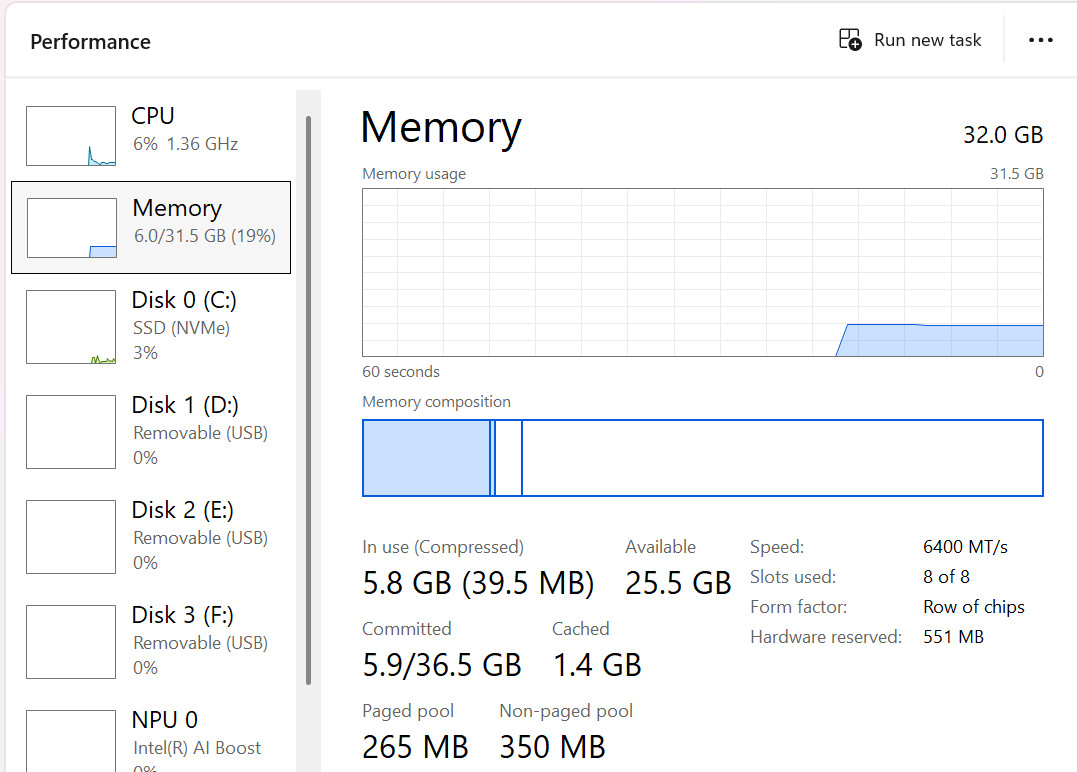Open Disk 0 (C:) performance view
The width and height of the screenshot is (1077, 772).
click(151, 326)
